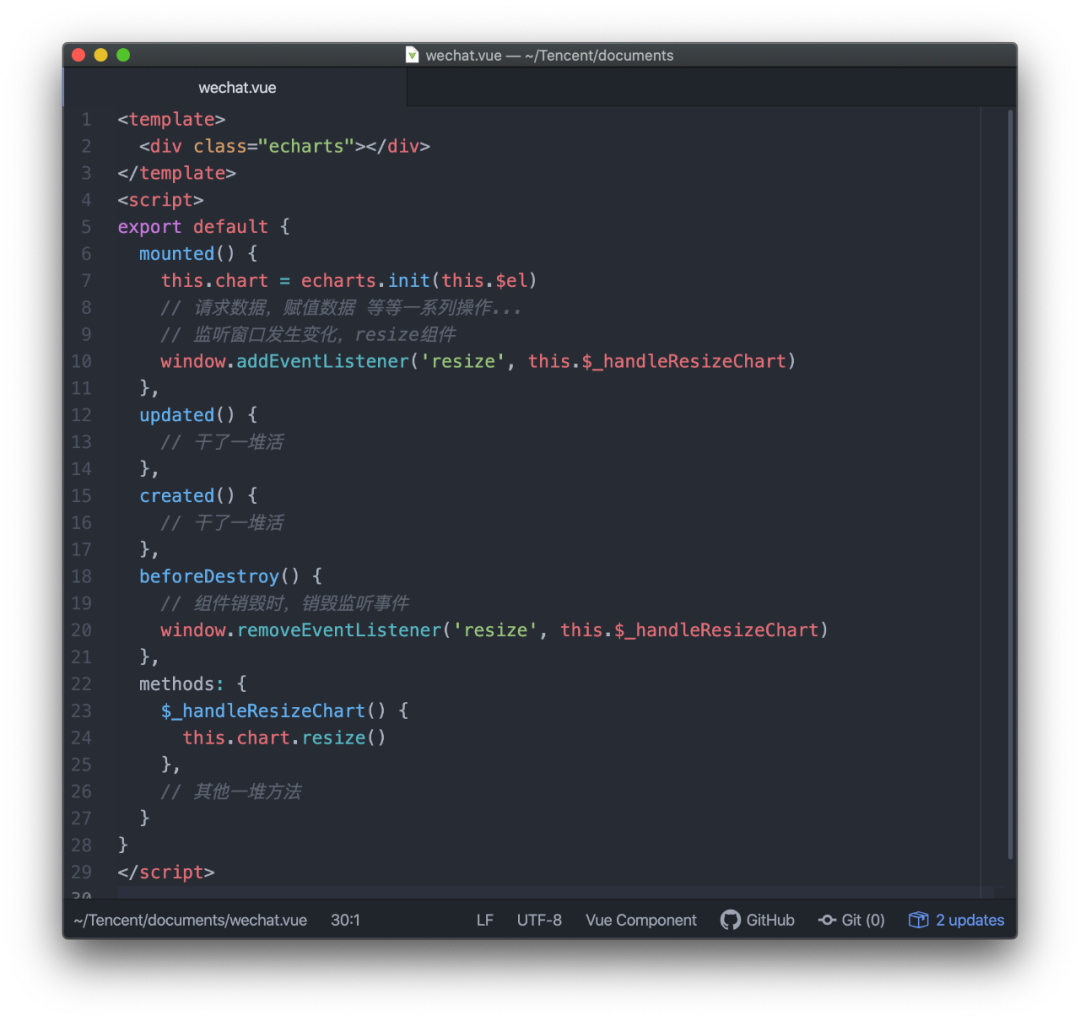Open the "2 updates" notification
The height and width of the screenshot is (1021, 1080).
(965, 920)
